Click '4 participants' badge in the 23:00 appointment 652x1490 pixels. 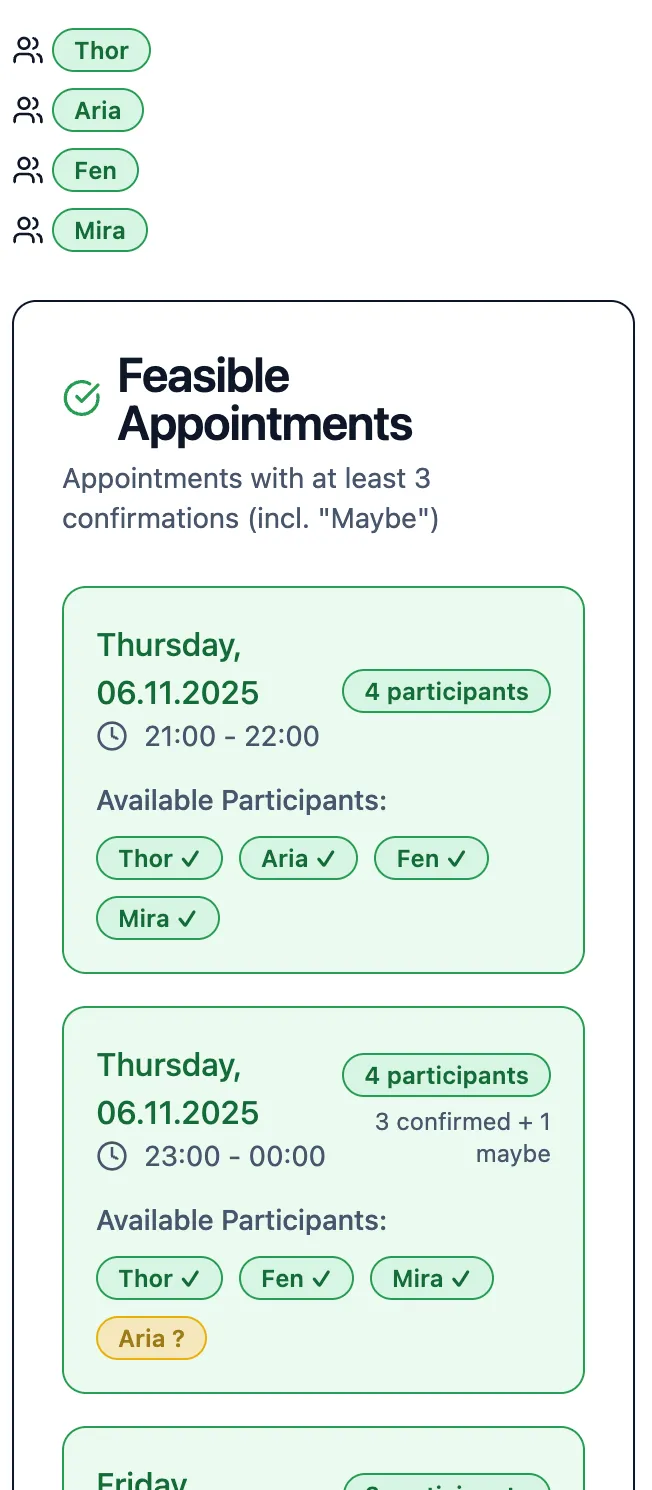point(446,1076)
